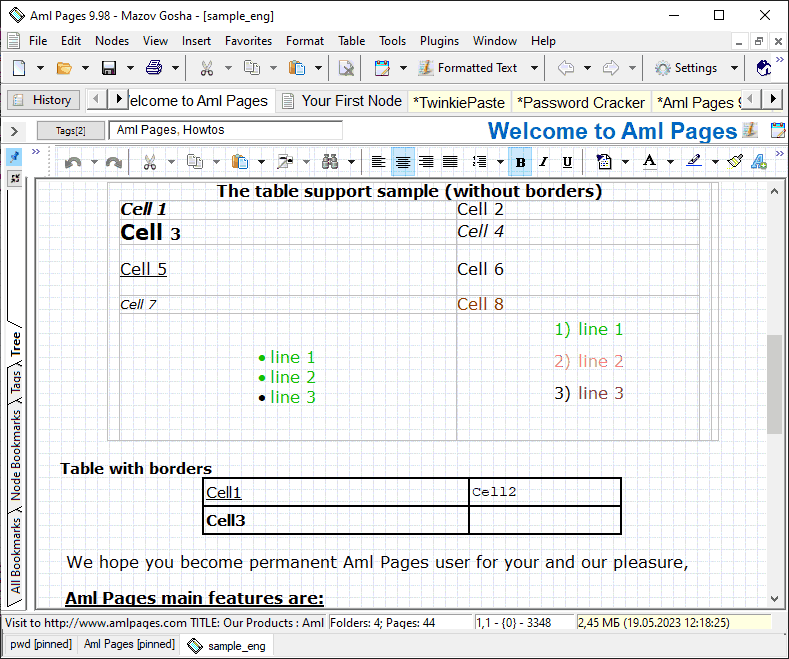Click the font style 'A' with plus icon
This screenshot has height=659, width=789.
pos(759,161)
